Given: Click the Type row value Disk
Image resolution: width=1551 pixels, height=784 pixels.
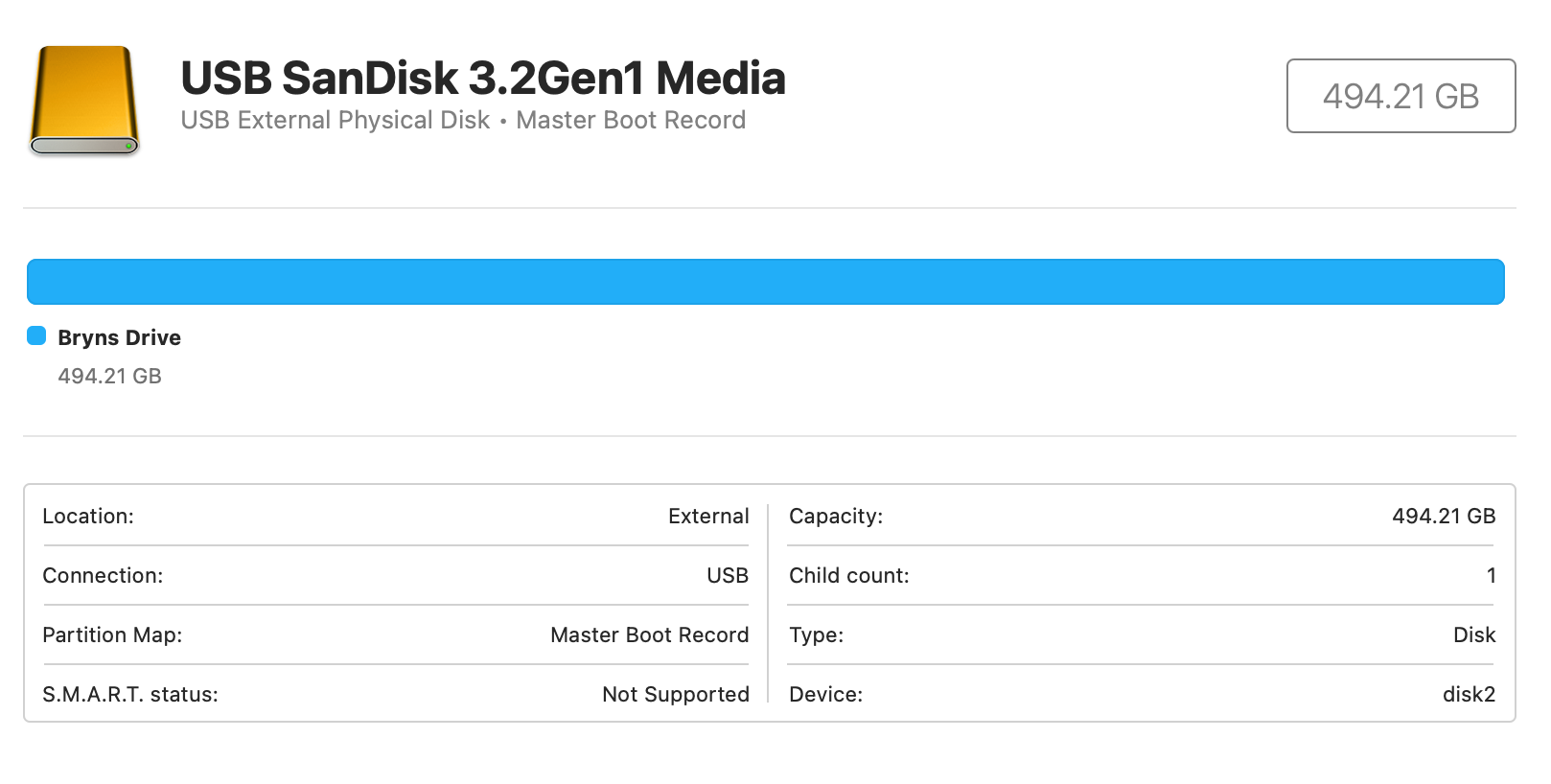Looking at the screenshot, I should 1473,634.
